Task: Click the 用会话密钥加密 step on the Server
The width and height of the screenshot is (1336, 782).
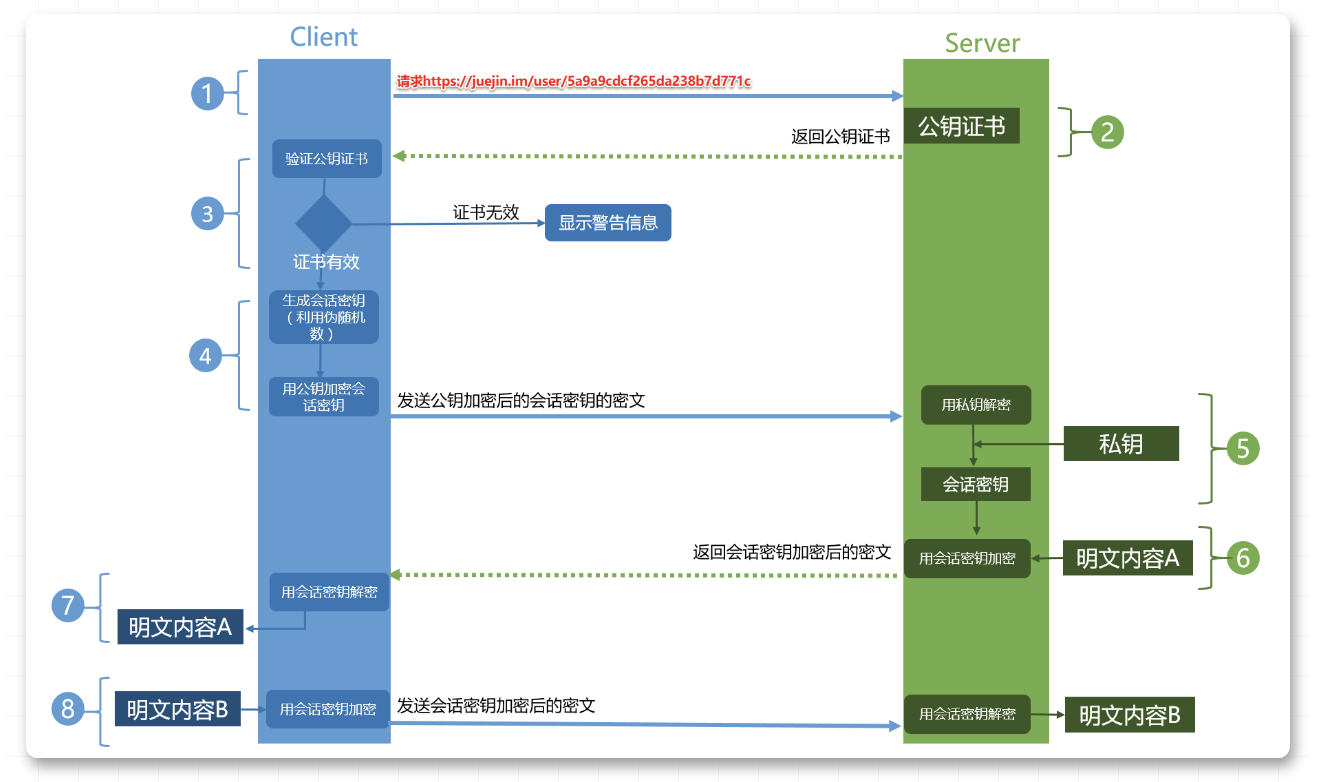Action: pos(967,558)
